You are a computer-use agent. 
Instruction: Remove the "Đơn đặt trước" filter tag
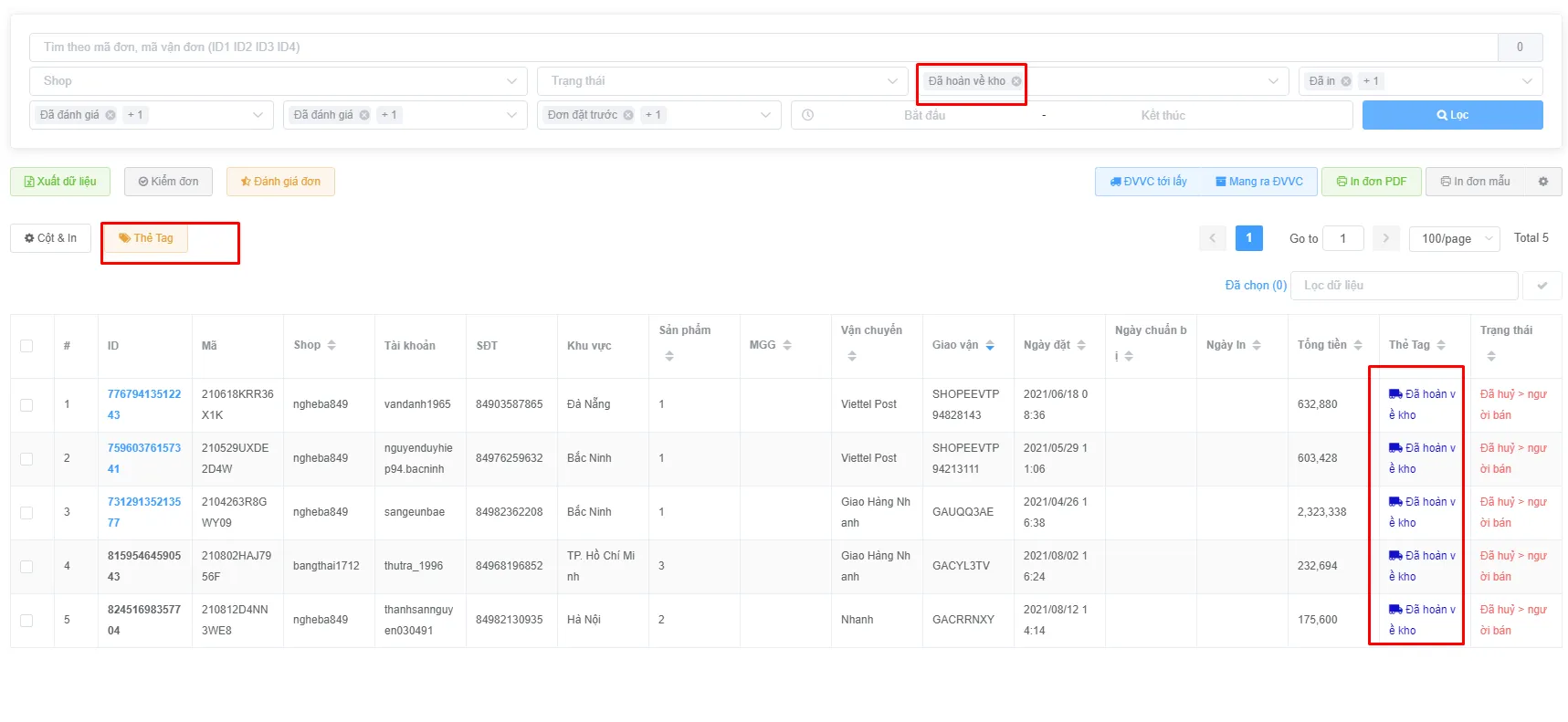pos(628,115)
